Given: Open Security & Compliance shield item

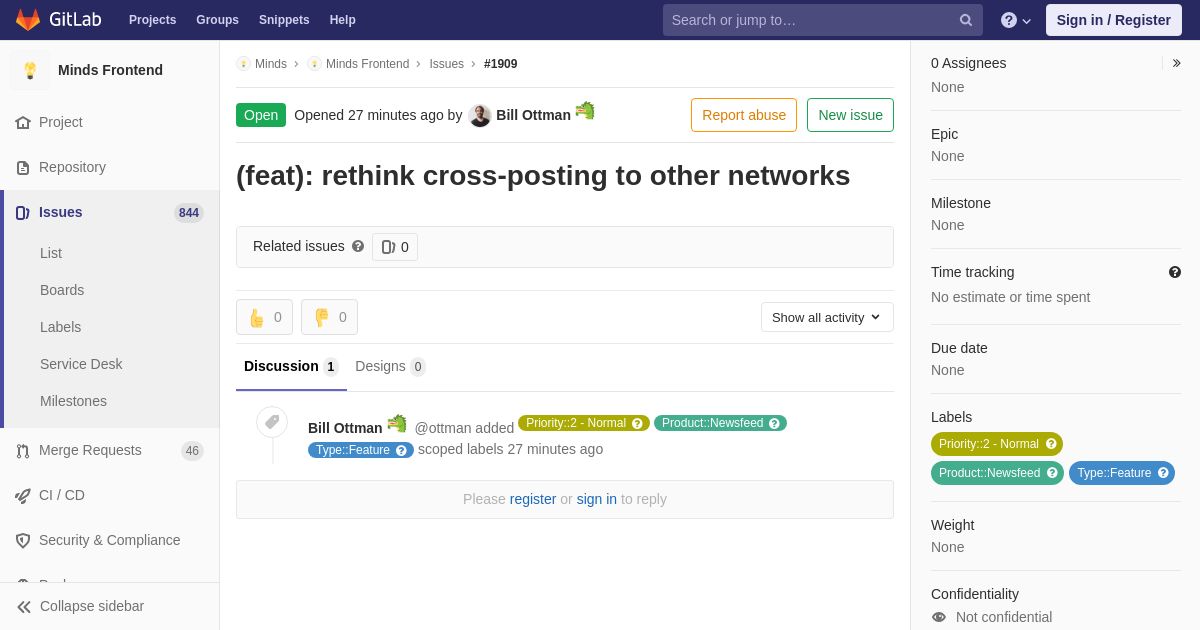Looking at the screenshot, I should [x=110, y=540].
